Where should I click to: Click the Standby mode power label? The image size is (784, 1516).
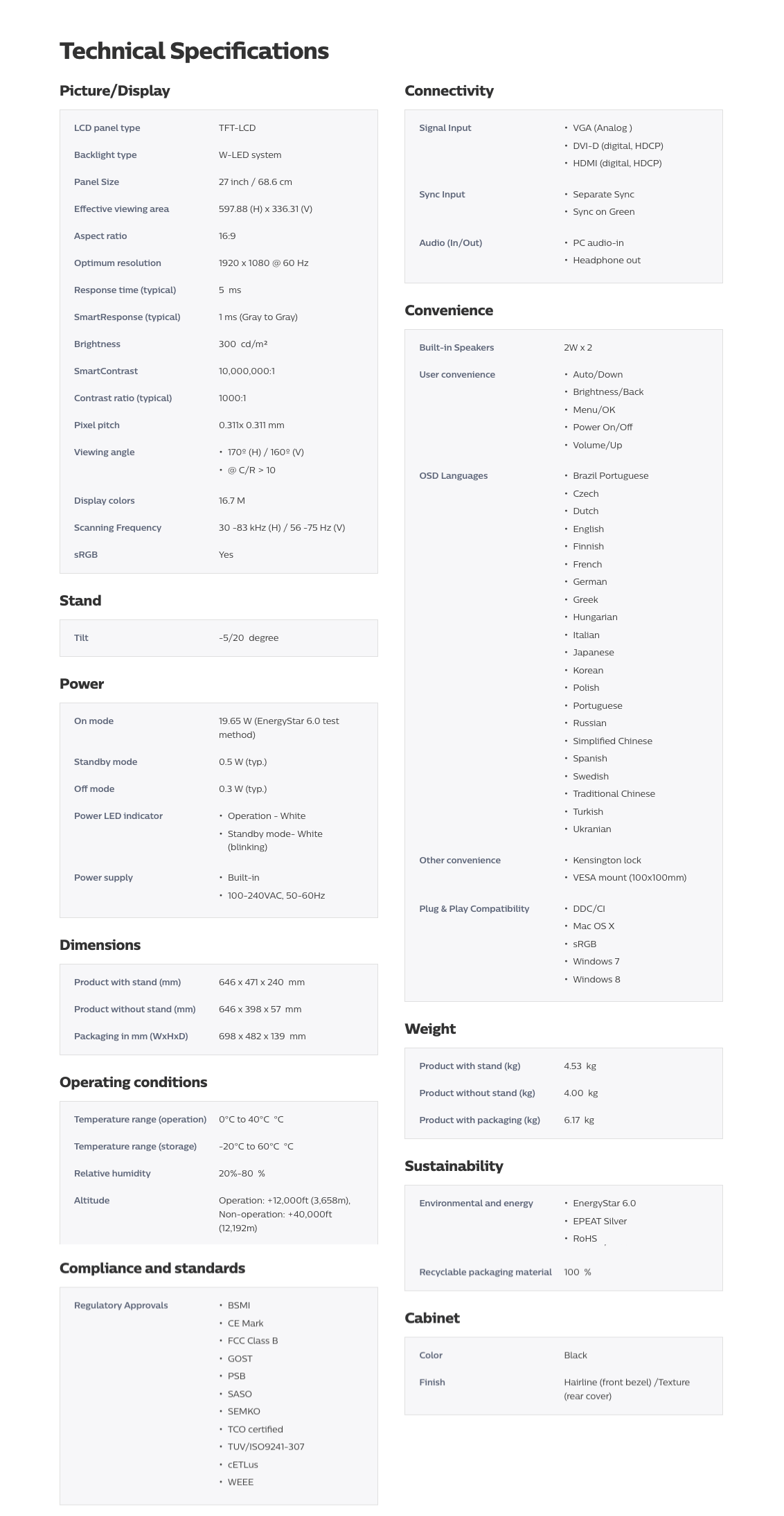click(105, 762)
